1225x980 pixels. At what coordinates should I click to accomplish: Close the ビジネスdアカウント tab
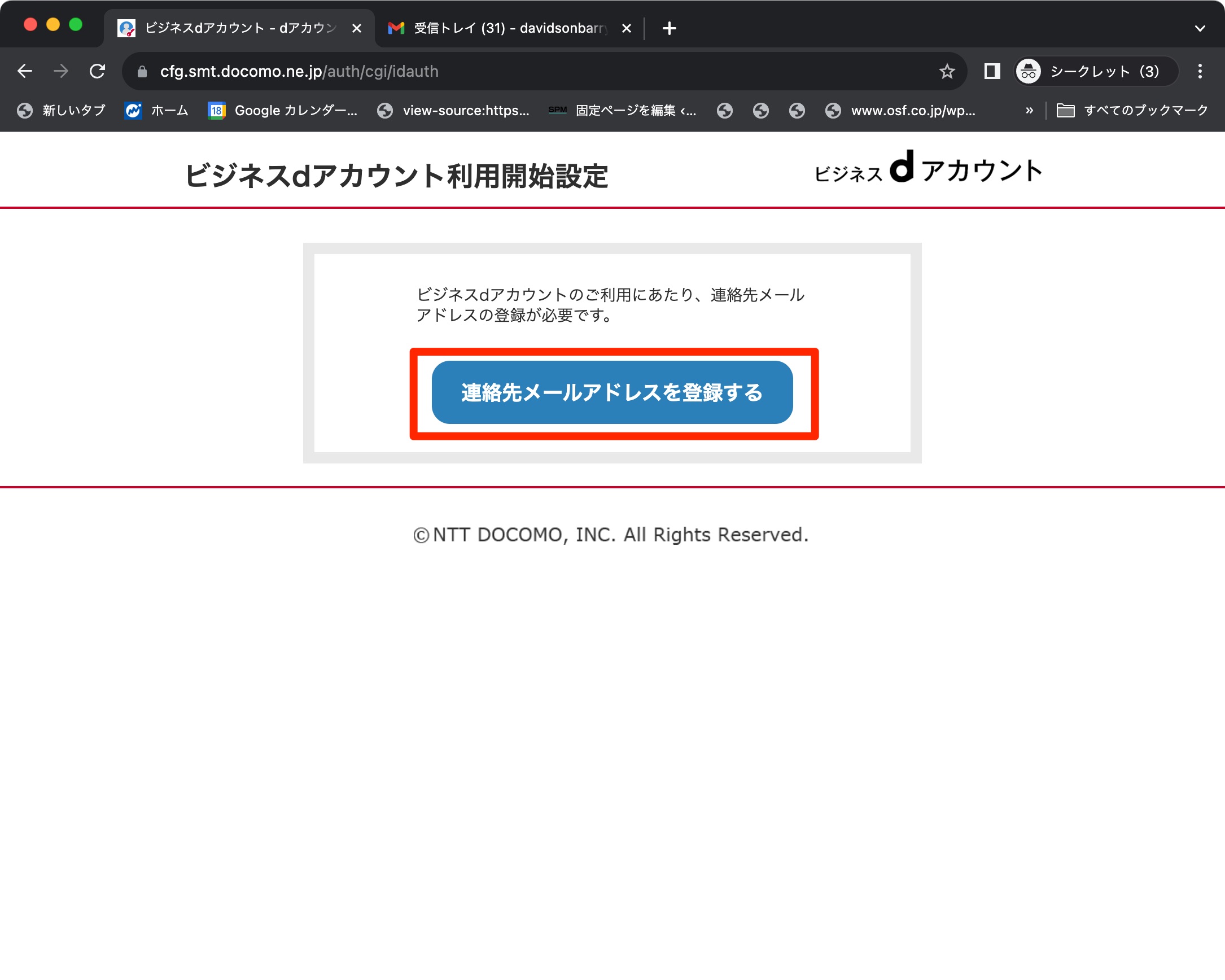point(357,28)
